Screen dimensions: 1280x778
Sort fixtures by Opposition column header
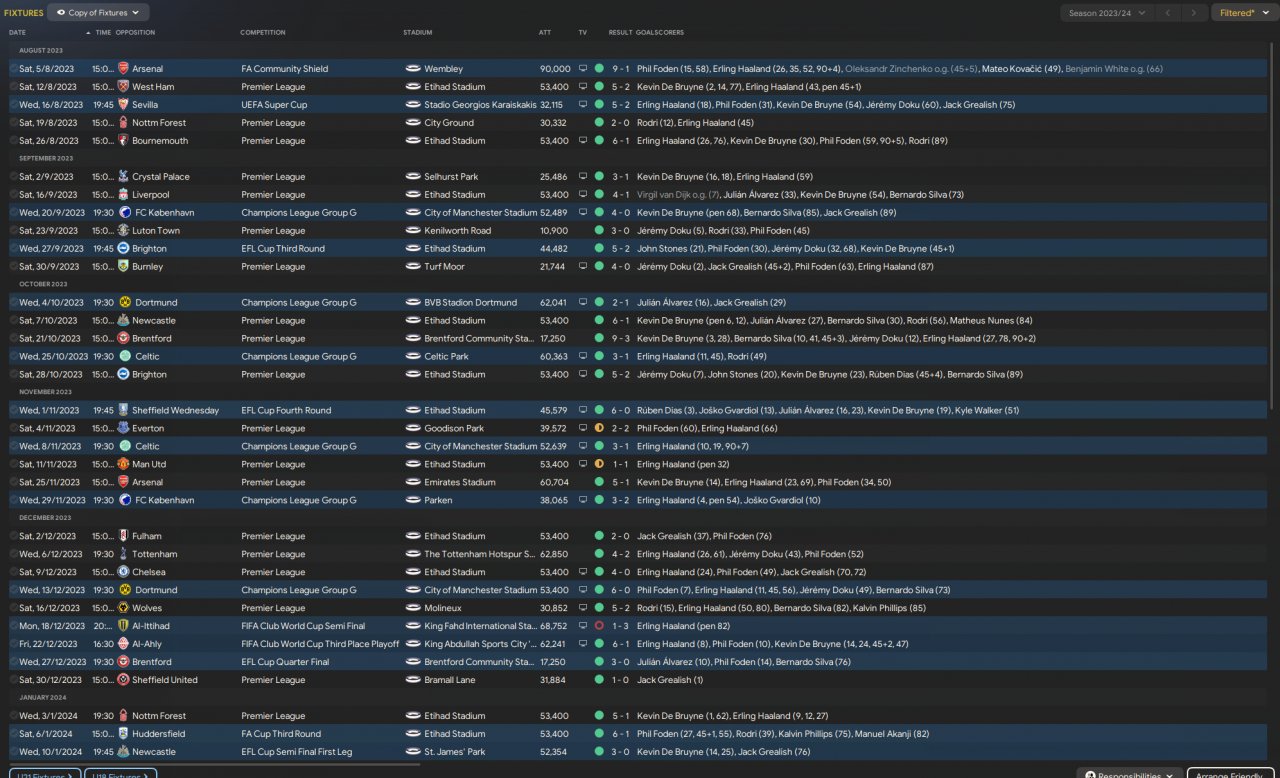(x=135, y=33)
